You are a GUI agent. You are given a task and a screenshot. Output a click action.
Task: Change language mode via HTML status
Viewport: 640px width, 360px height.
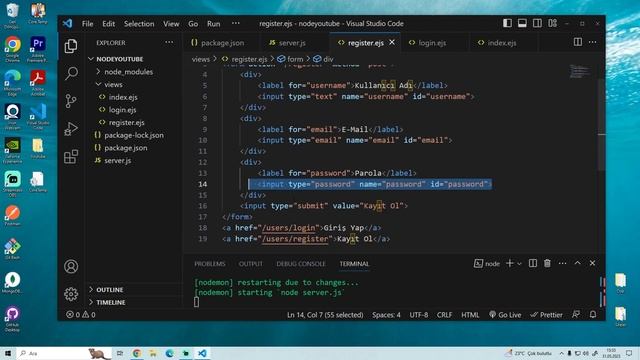click(470, 315)
